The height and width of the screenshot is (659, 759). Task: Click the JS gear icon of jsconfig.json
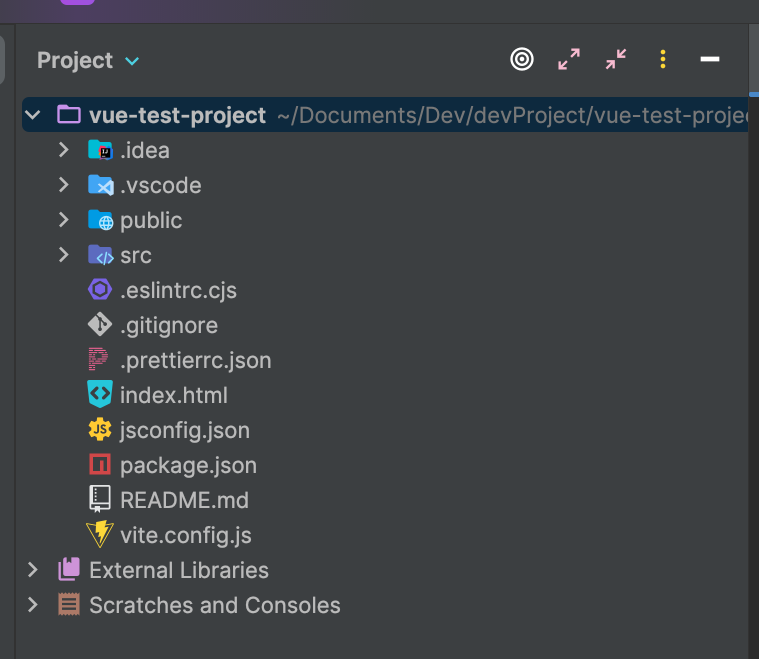point(100,429)
